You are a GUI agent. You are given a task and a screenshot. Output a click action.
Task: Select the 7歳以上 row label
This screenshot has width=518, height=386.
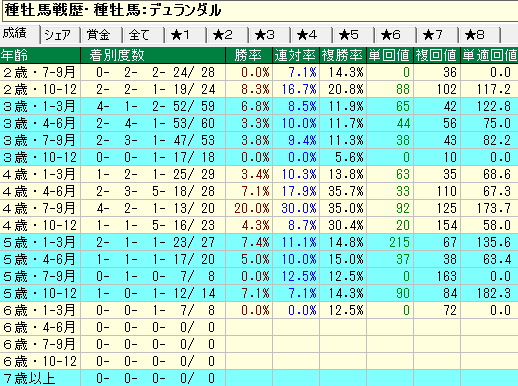[40, 378]
